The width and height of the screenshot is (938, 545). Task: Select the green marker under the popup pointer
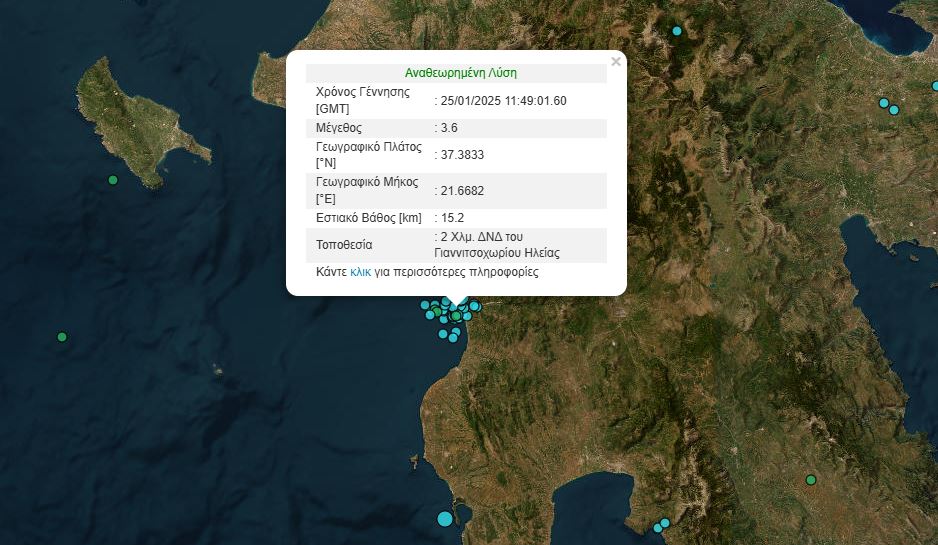point(456,317)
